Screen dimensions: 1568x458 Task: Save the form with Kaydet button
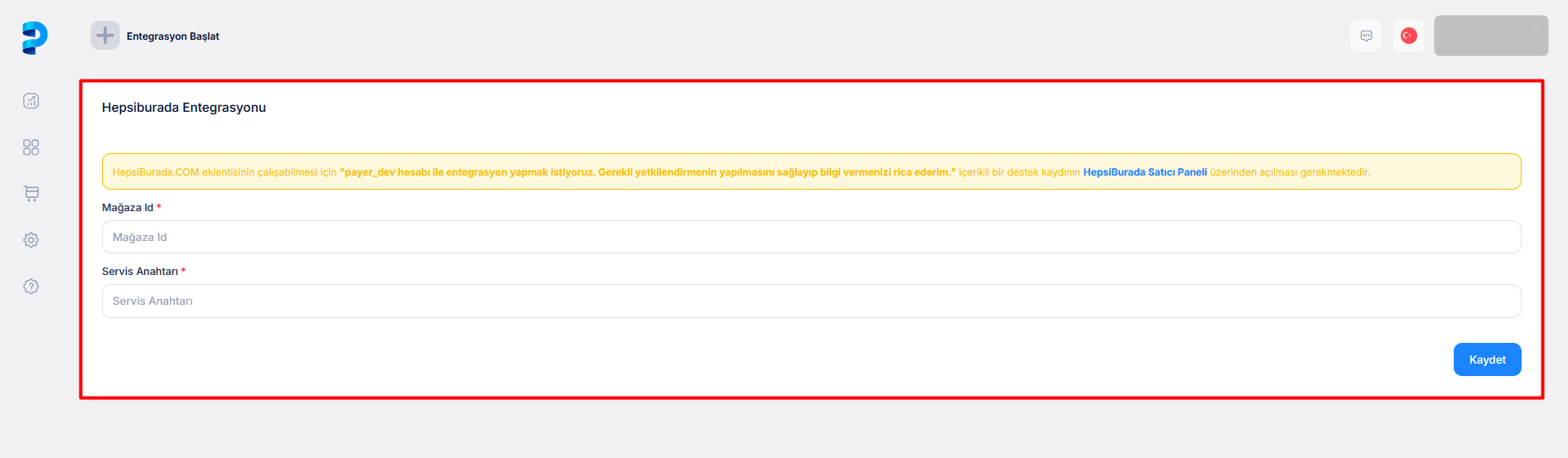tap(1487, 359)
